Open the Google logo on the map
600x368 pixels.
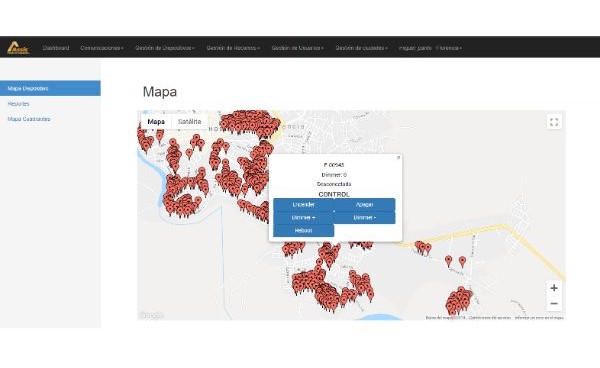click(x=152, y=316)
